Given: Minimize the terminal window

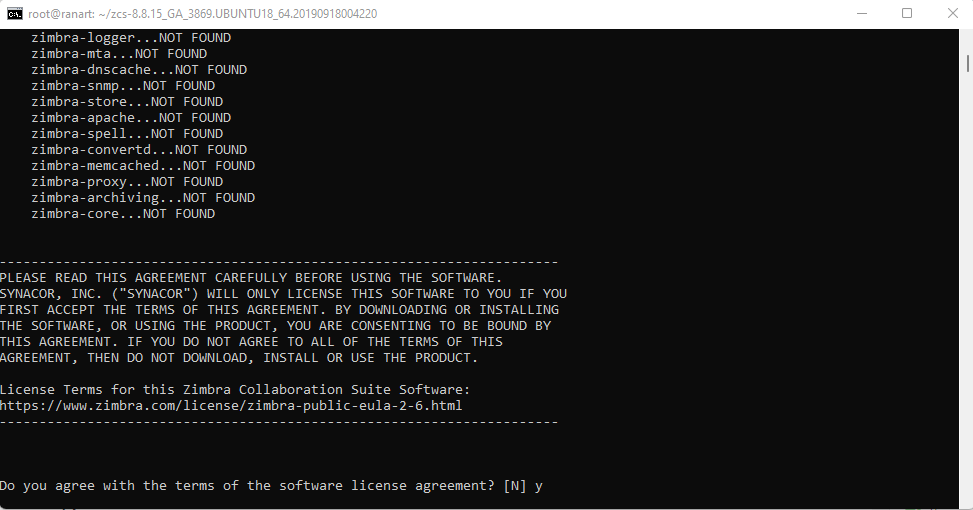Looking at the screenshot, I should [862, 14].
